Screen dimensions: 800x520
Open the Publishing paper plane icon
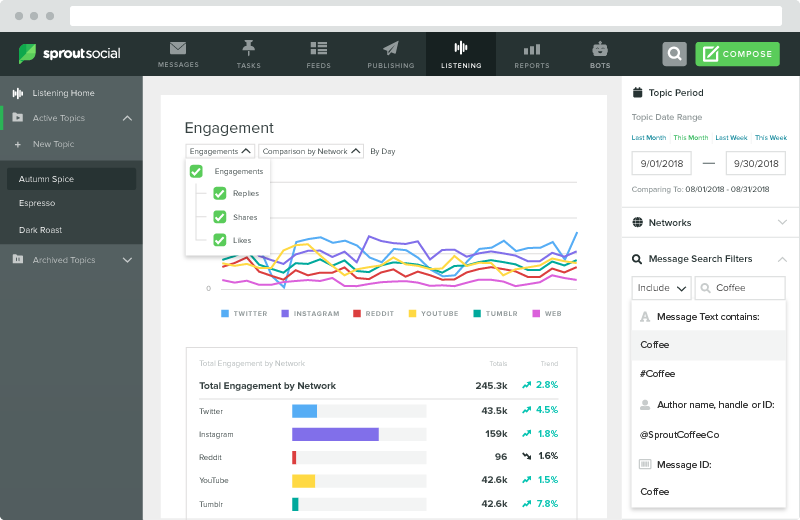[390, 48]
